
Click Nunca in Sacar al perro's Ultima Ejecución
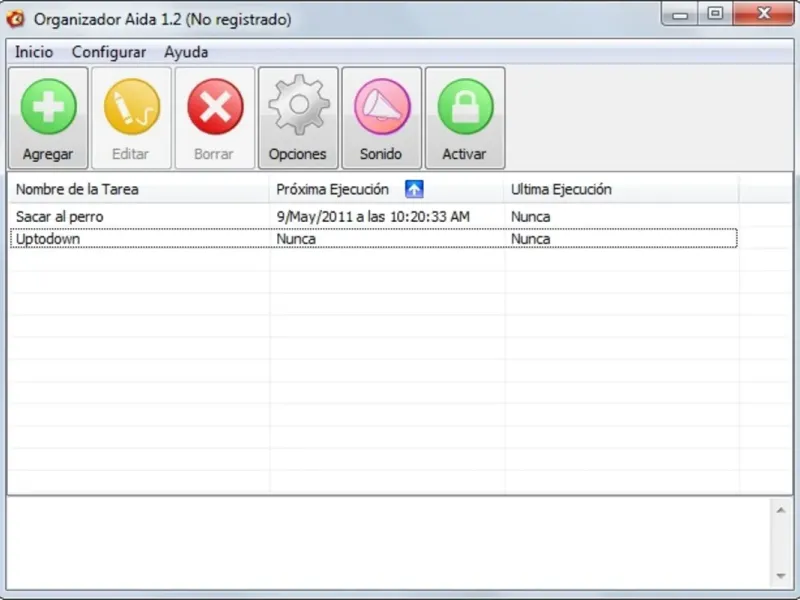(531, 217)
